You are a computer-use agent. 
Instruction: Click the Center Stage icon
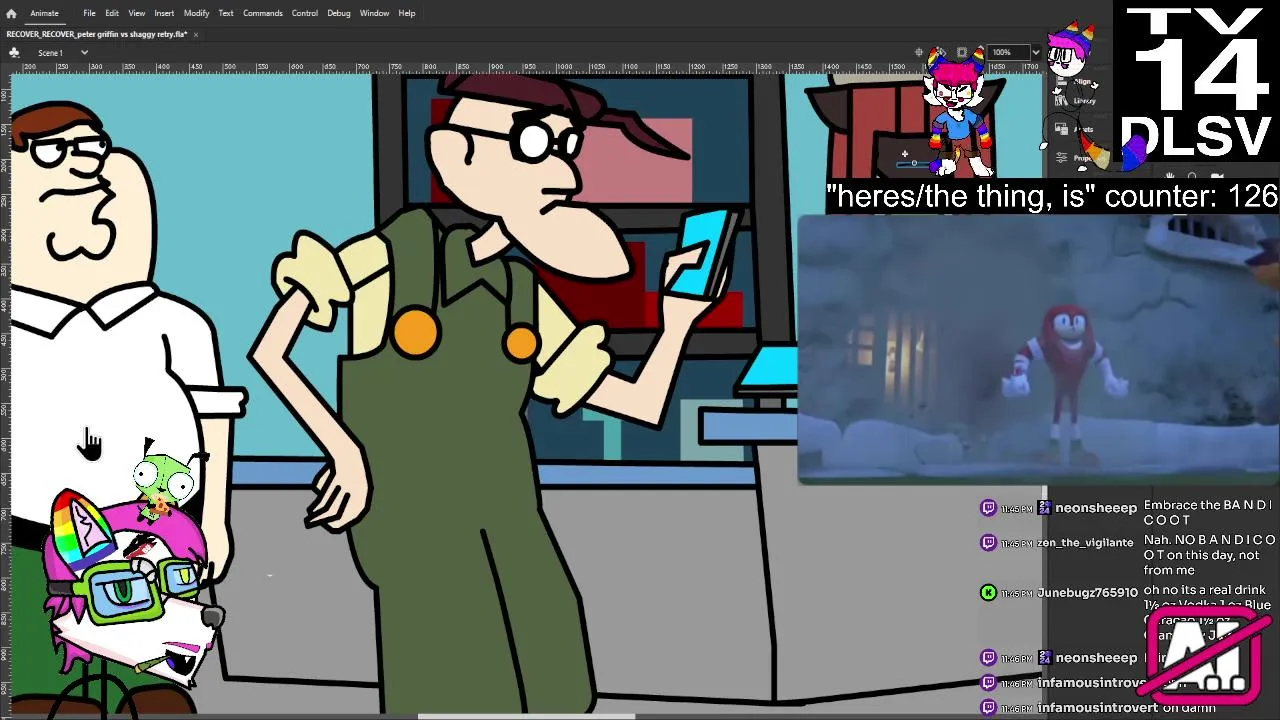919,52
